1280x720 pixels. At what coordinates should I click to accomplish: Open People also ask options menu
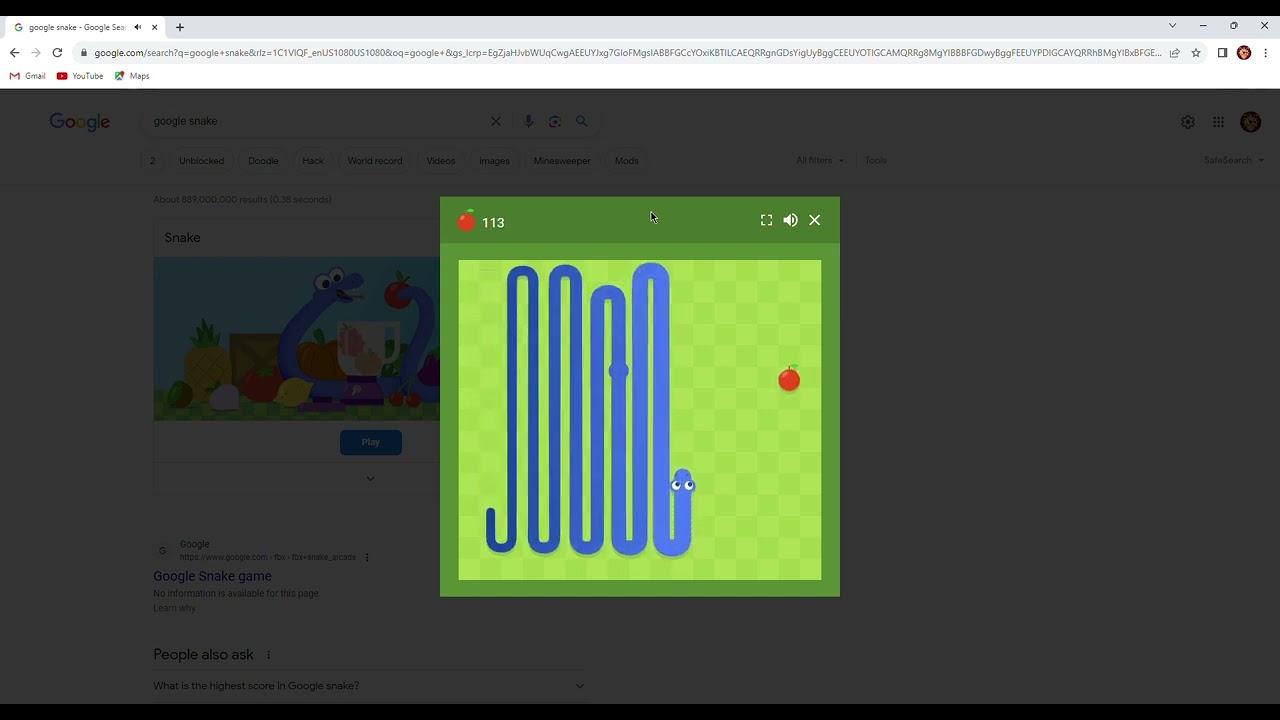pos(268,655)
